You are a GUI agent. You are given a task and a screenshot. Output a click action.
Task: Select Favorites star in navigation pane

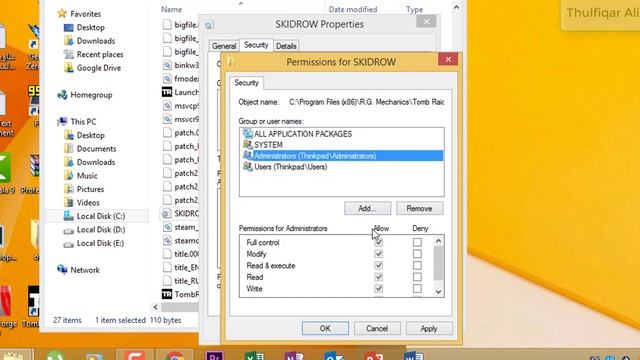[62, 13]
